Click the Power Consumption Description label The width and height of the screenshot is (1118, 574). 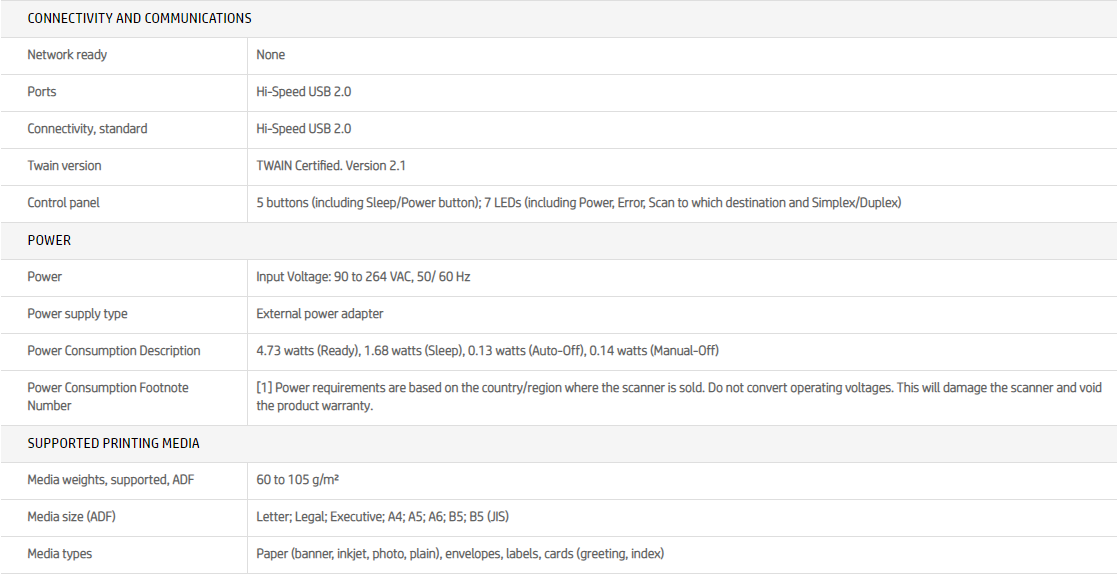coord(113,351)
